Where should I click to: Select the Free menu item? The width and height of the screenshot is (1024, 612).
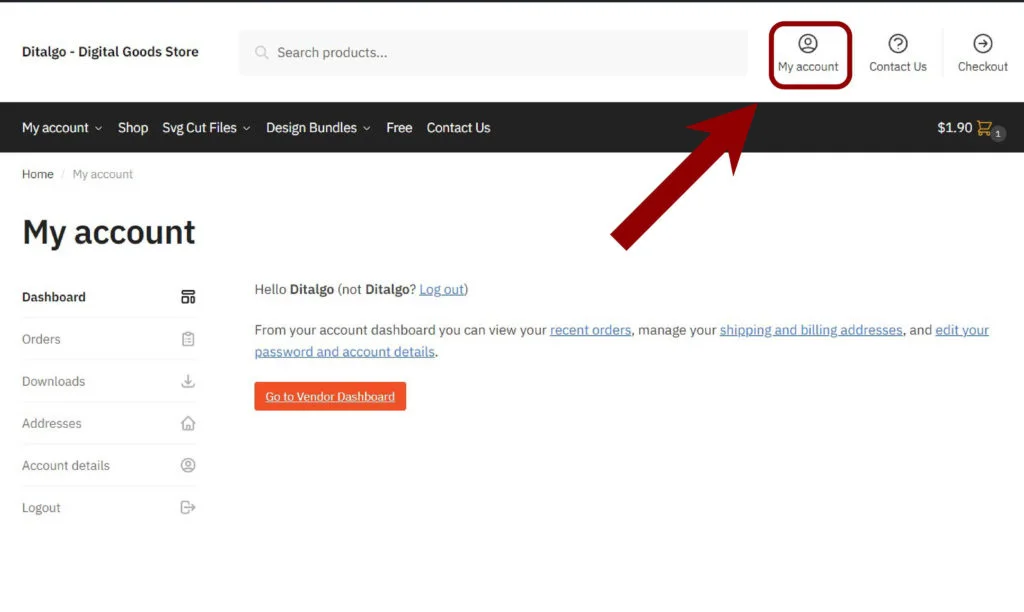pyautogui.click(x=399, y=128)
